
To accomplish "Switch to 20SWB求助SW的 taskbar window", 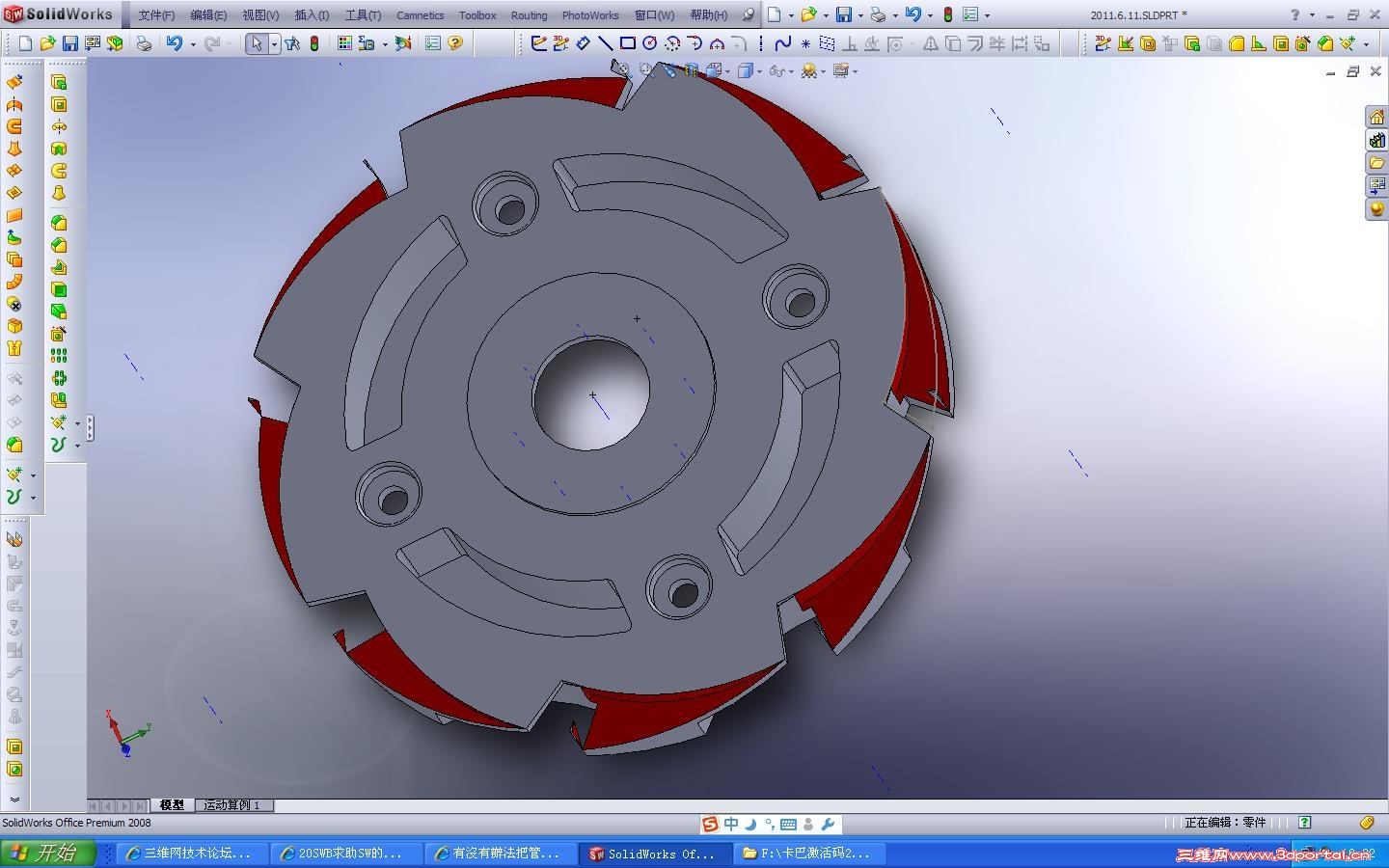I will 347,854.
